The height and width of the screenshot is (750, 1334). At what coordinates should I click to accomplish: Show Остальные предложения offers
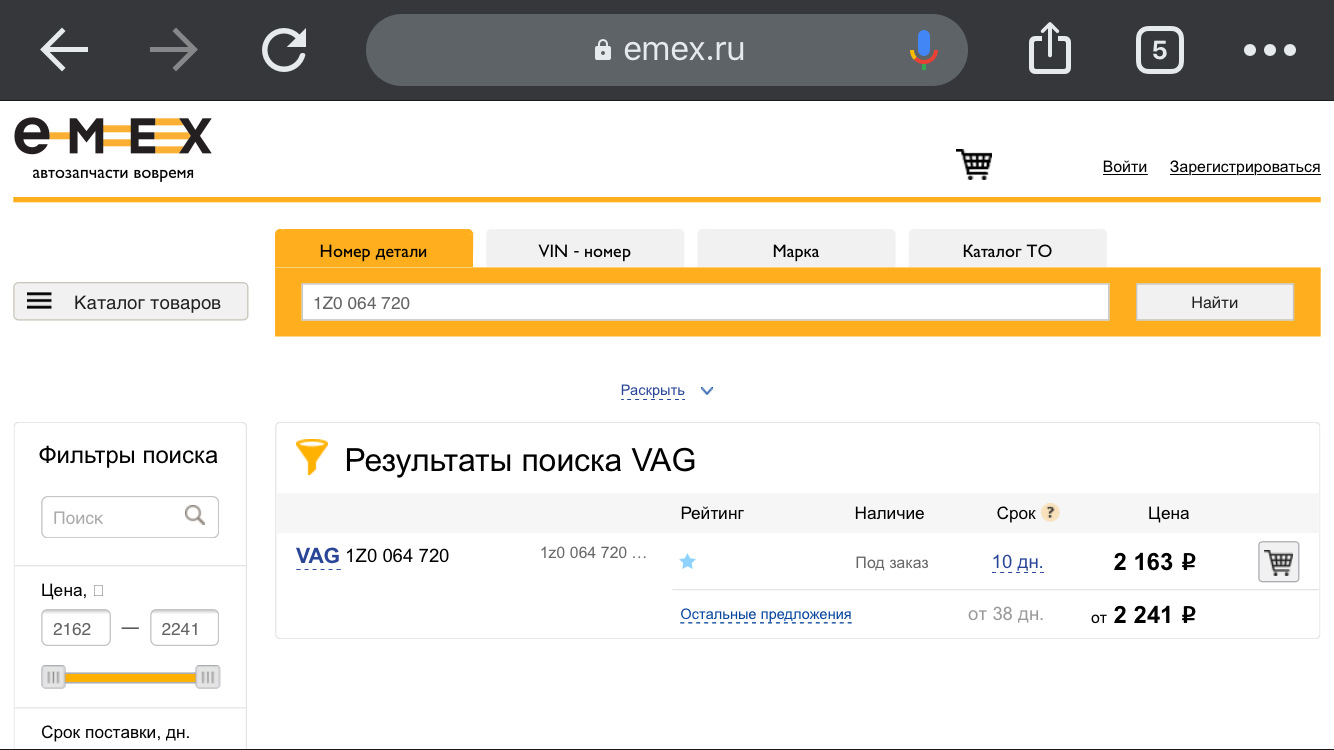click(765, 615)
